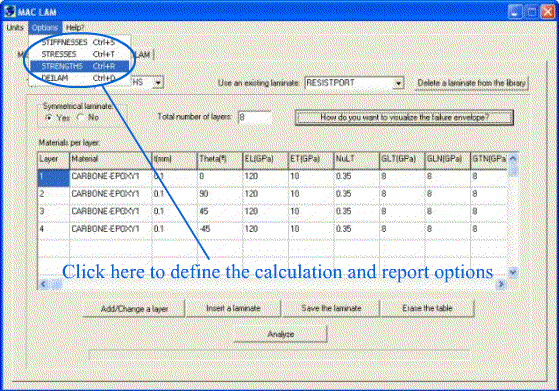Open the Help? menu
559x391 pixels.
(75, 27)
